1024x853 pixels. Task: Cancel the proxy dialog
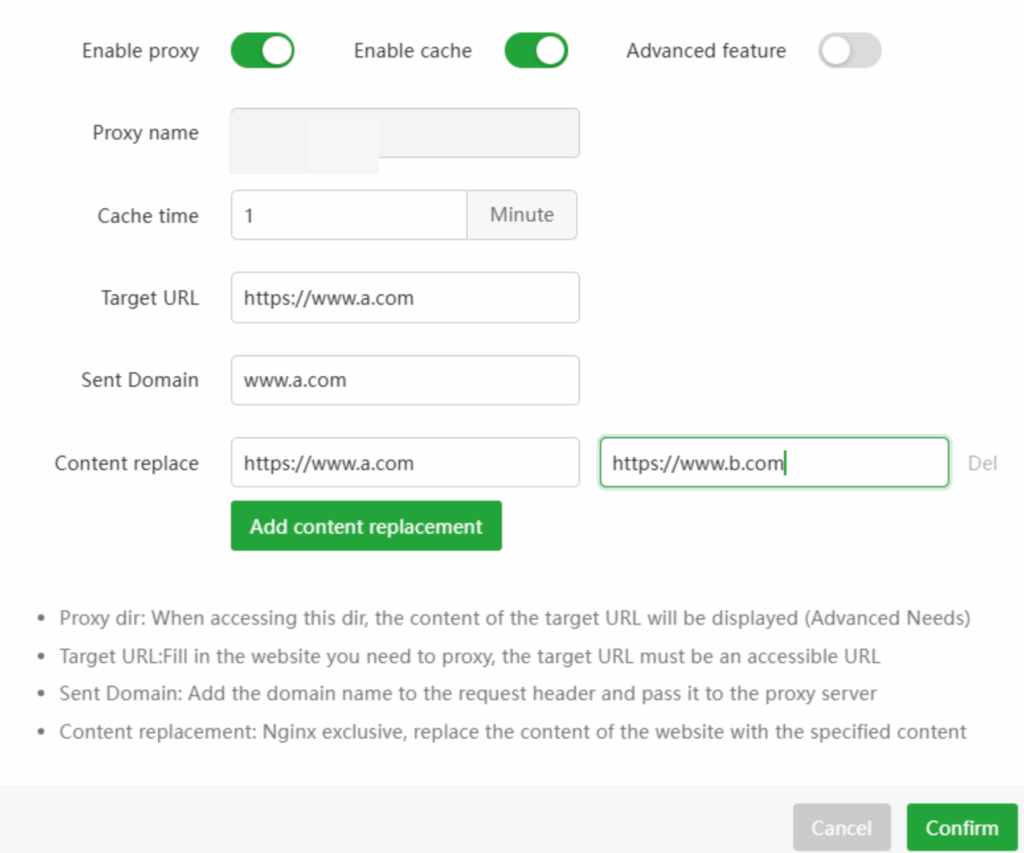(841, 828)
